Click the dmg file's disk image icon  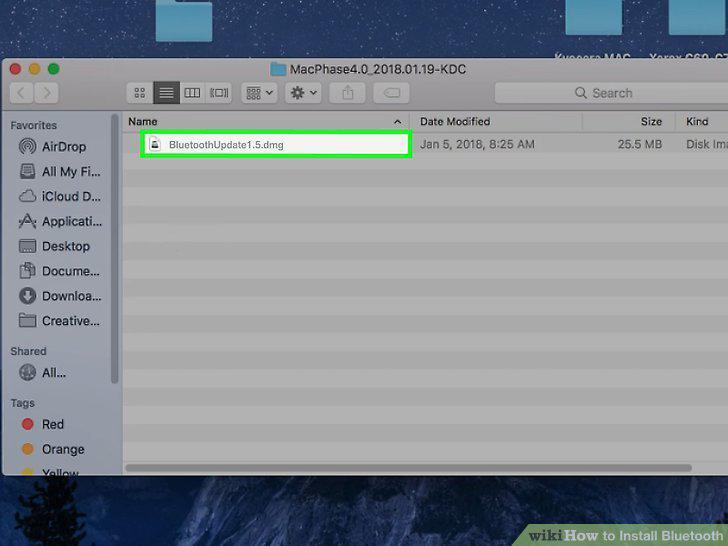155,144
